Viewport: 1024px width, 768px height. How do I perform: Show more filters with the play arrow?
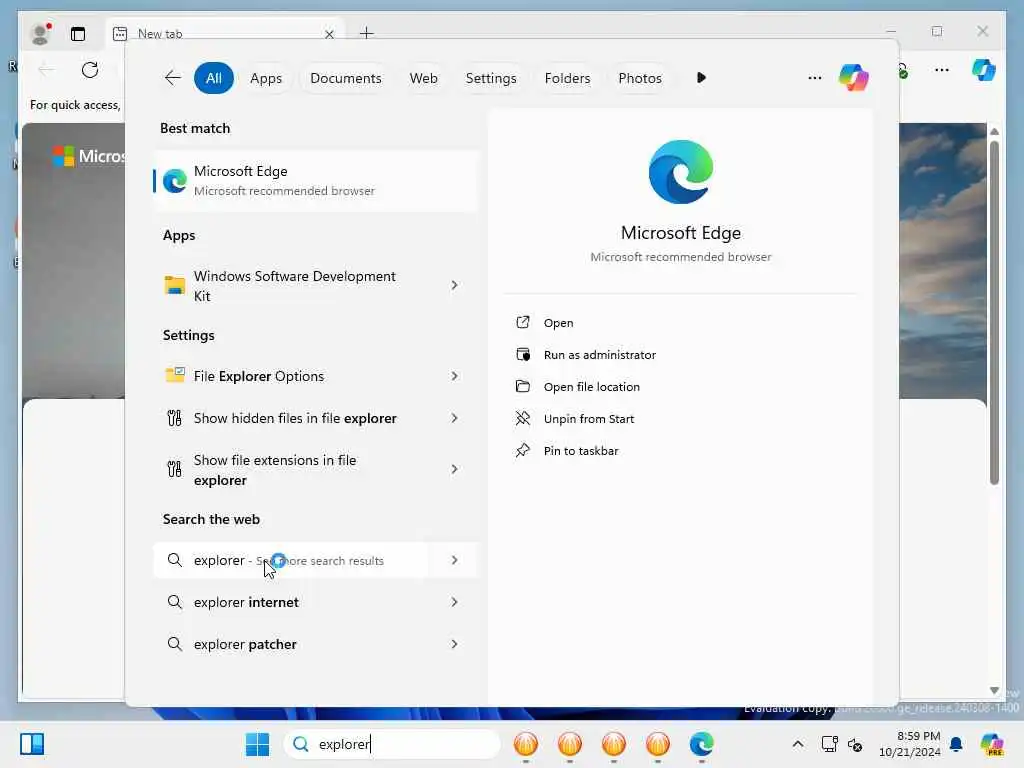701,78
